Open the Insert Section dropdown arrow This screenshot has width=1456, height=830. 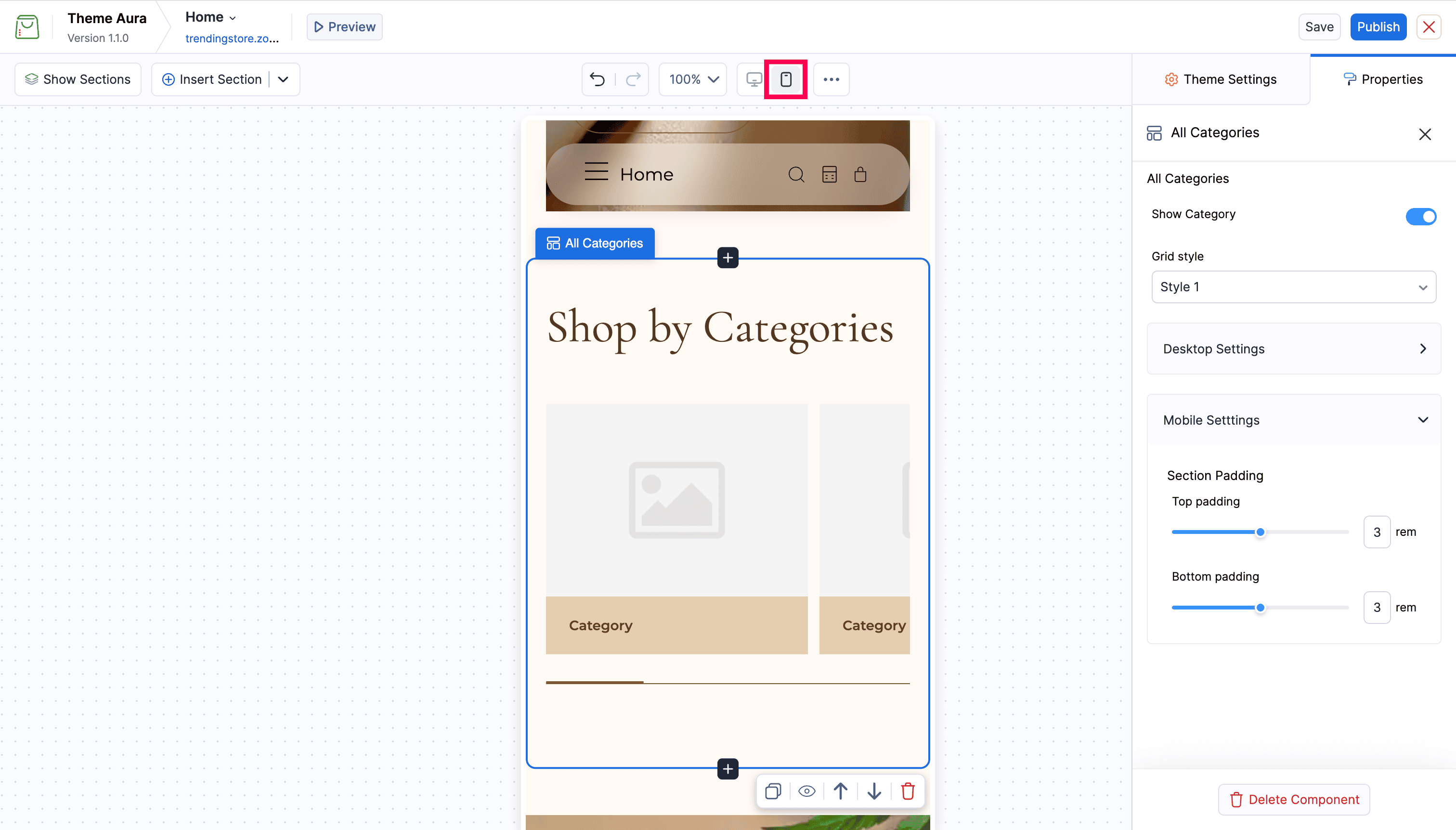point(283,79)
